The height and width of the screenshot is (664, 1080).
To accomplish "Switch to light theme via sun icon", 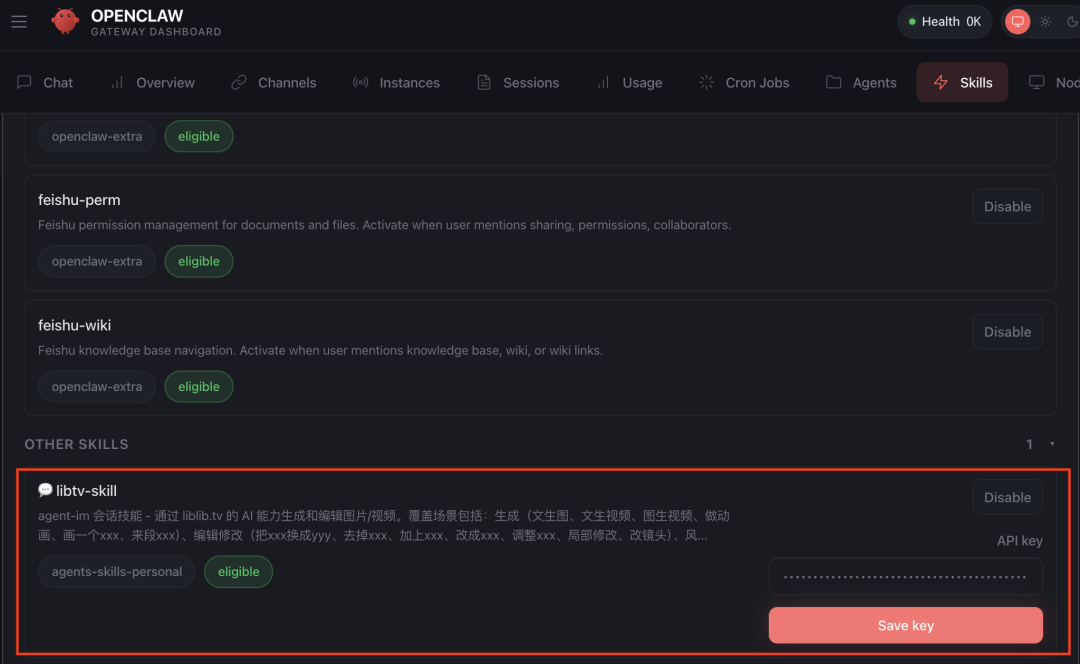I will [x=1045, y=21].
